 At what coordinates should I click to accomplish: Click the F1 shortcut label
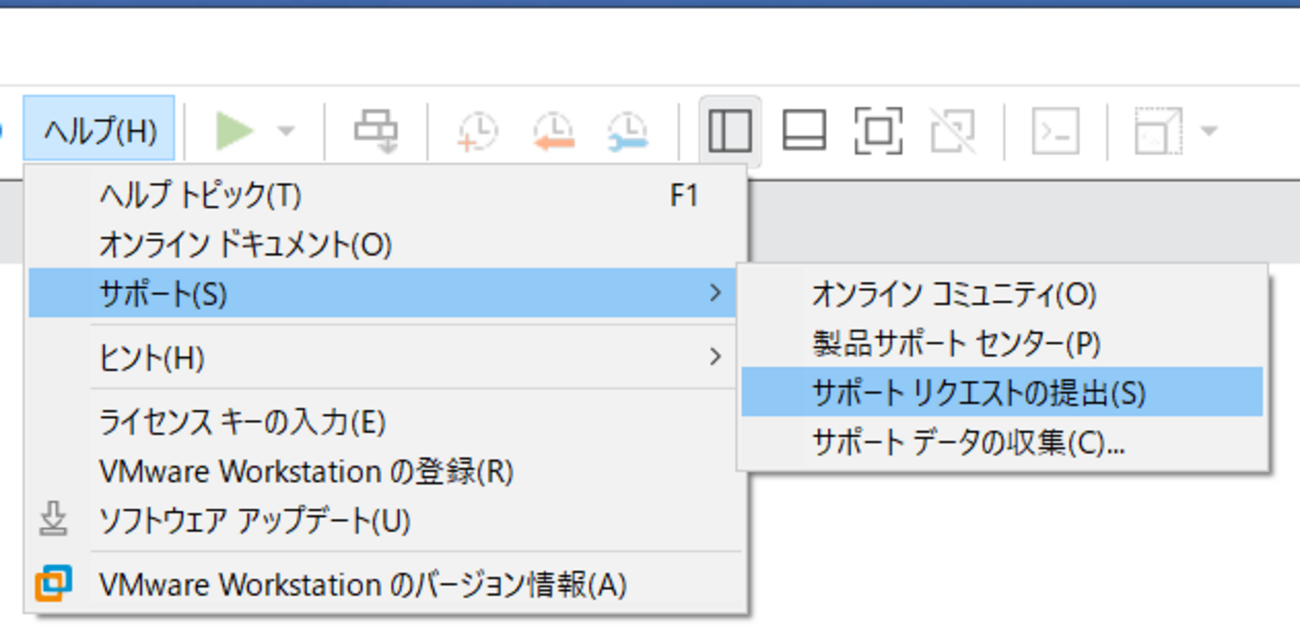pyautogui.click(x=684, y=196)
